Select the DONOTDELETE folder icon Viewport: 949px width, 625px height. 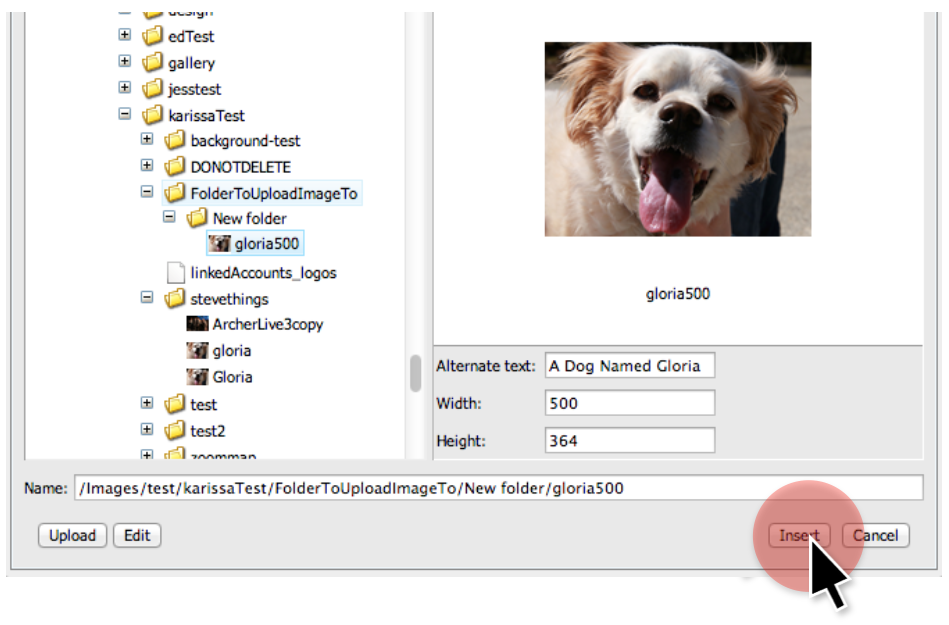pyautogui.click(x=175, y=167)
